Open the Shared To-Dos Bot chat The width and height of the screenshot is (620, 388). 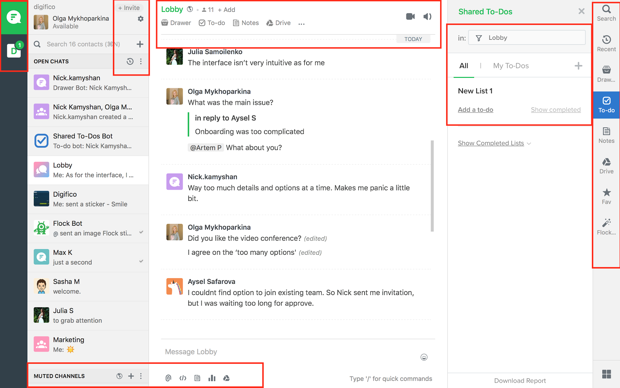(x=88, y=141)
